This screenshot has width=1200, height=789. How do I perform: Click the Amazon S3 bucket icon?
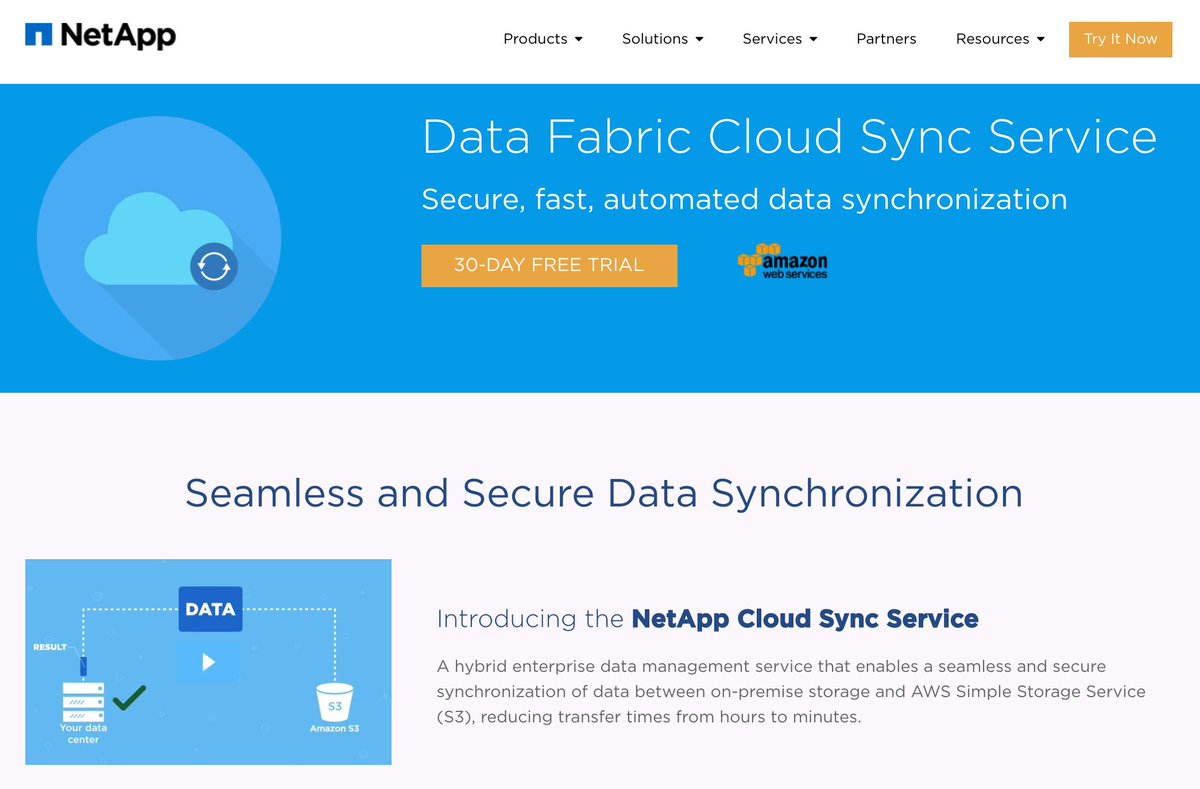tap(336, 700)
